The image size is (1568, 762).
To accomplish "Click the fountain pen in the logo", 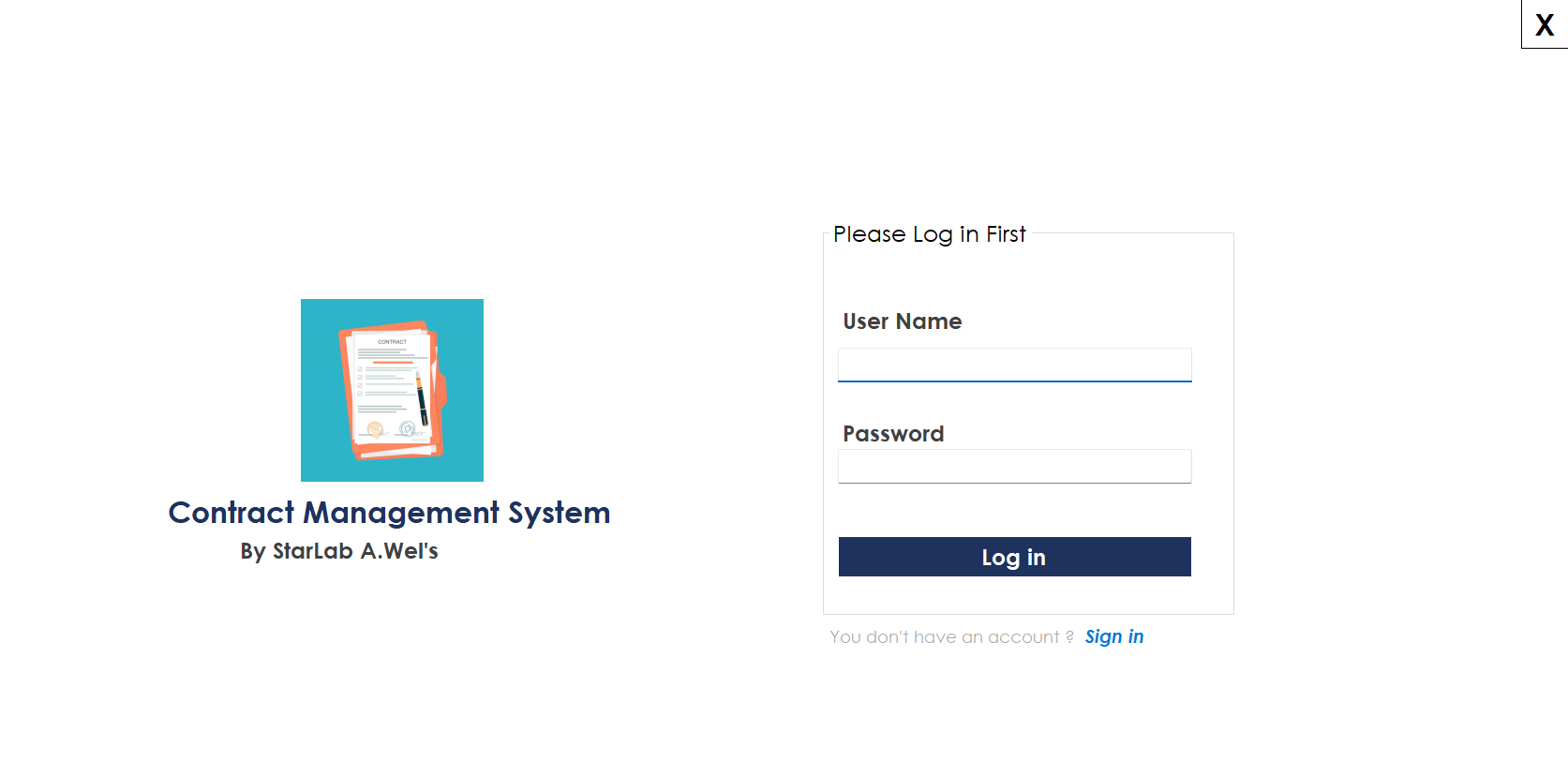I will click(x=421, y=398).
